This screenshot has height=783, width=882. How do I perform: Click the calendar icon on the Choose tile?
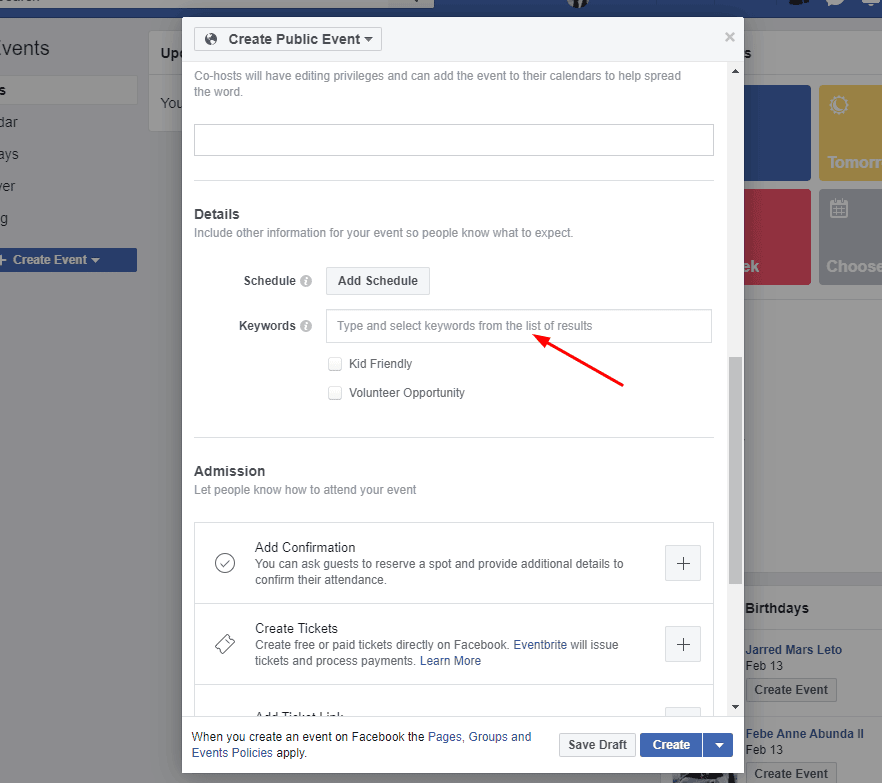[x=838, y=208]
